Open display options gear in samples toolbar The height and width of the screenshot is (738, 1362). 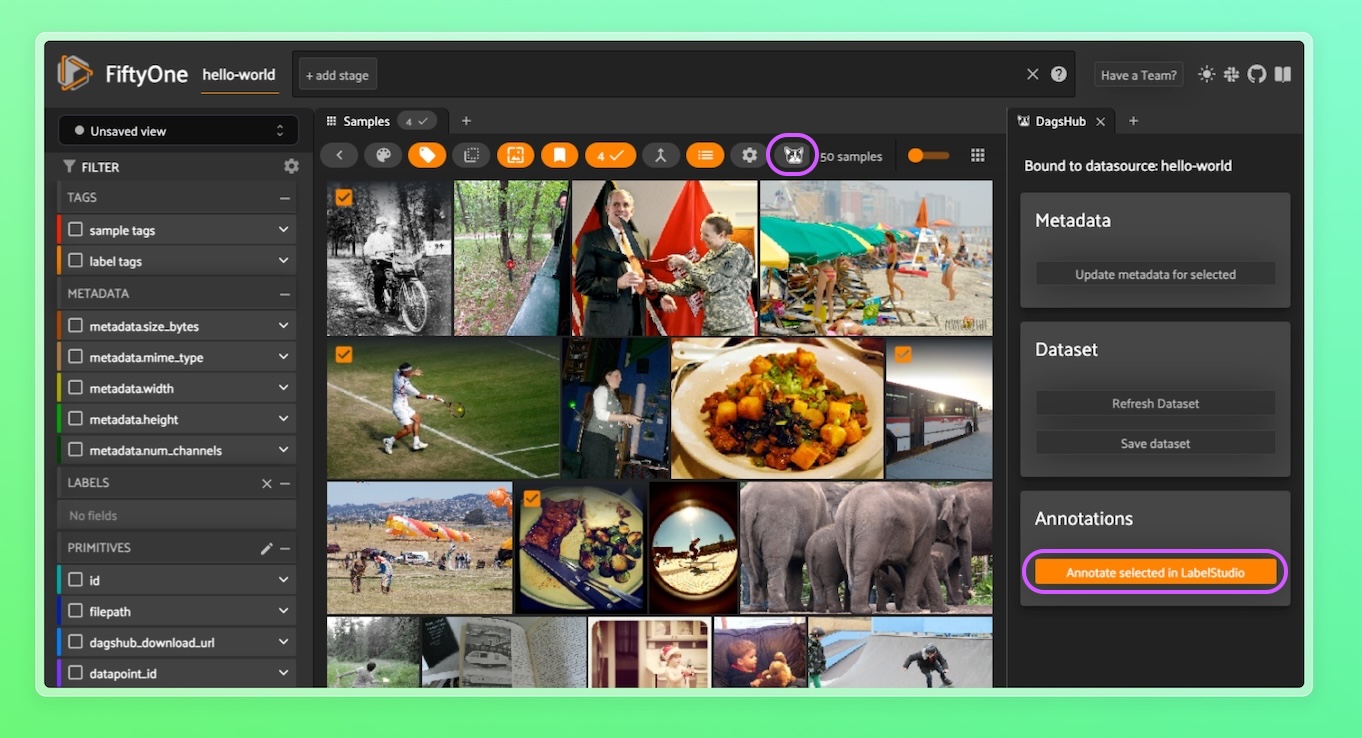coord(749,156)
